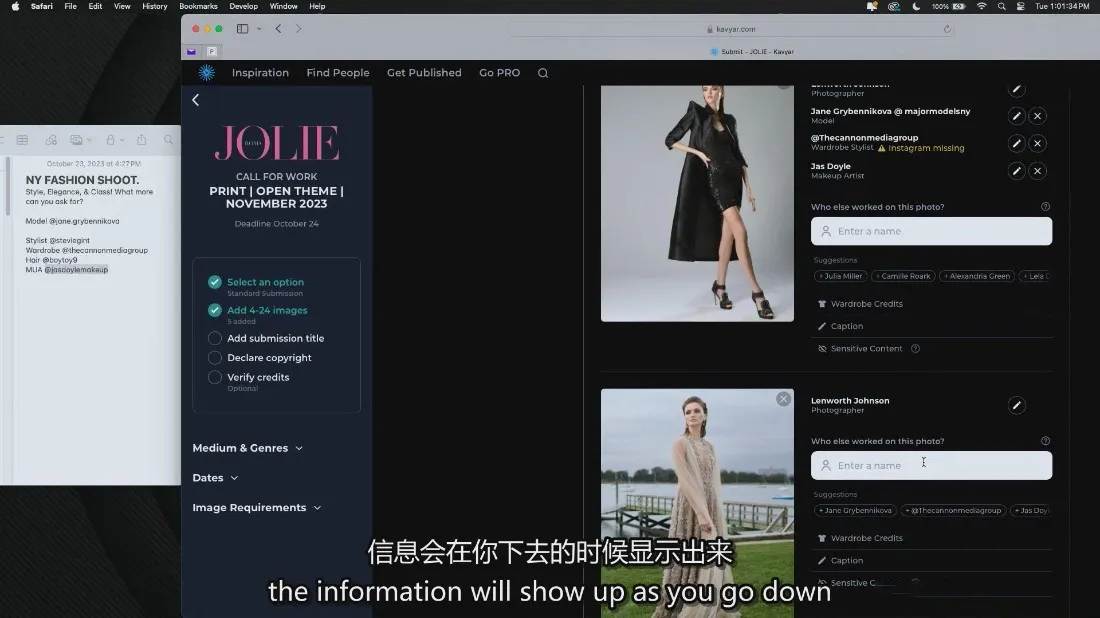Remove the lakeside dress photo

click(x=784, y=399)
